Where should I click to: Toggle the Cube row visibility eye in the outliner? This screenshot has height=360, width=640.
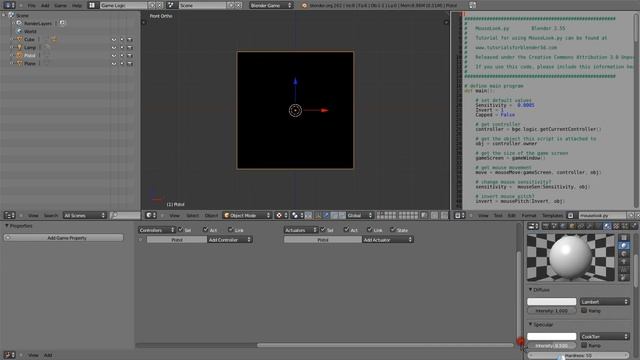pyautogui.click(x=114, y=40)
